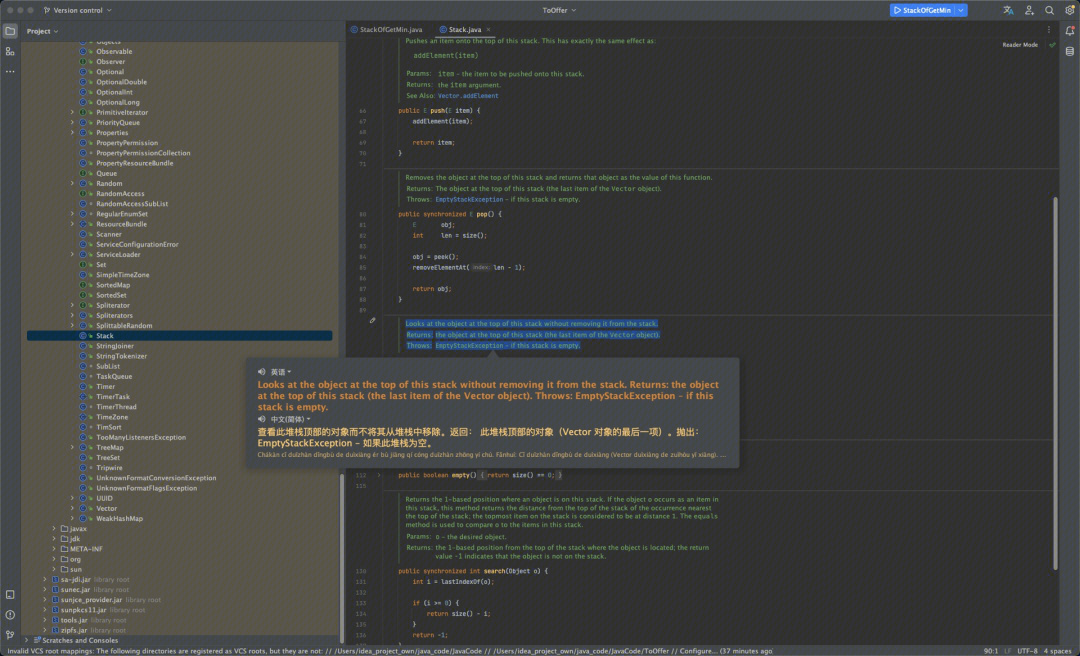Expand the PrimitiveIterator tree node
Screen dimensions: 1080x656
pyautogui.click(x=72, y=112)
